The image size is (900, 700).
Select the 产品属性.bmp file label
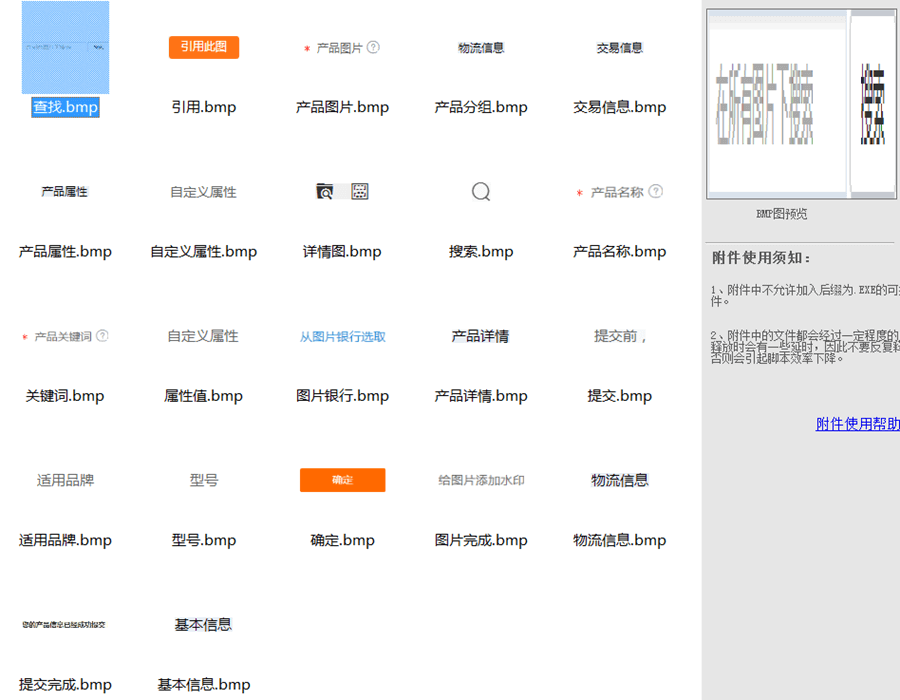coord(65,252)
